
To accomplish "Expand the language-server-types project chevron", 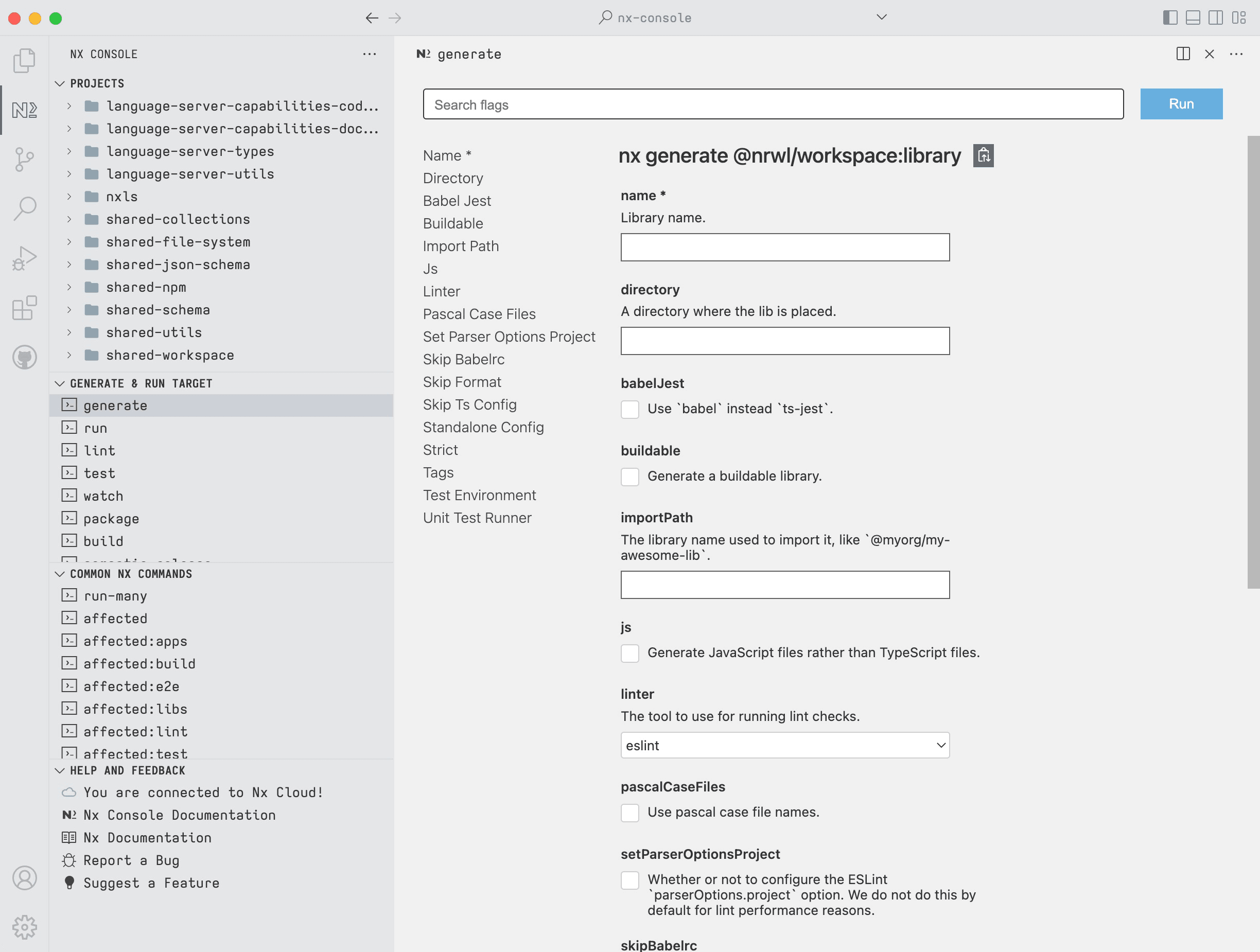I will tap(69, 151).
